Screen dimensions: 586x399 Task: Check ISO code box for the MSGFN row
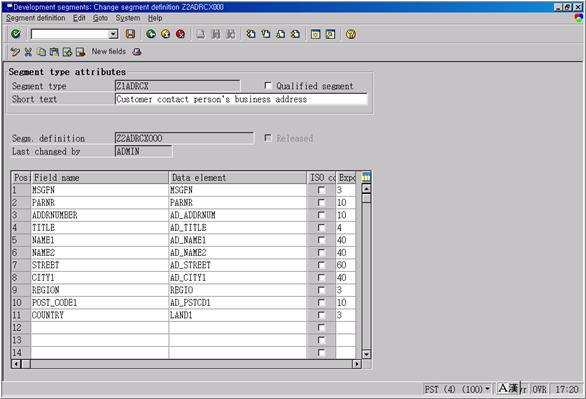(x=321, y=190)
